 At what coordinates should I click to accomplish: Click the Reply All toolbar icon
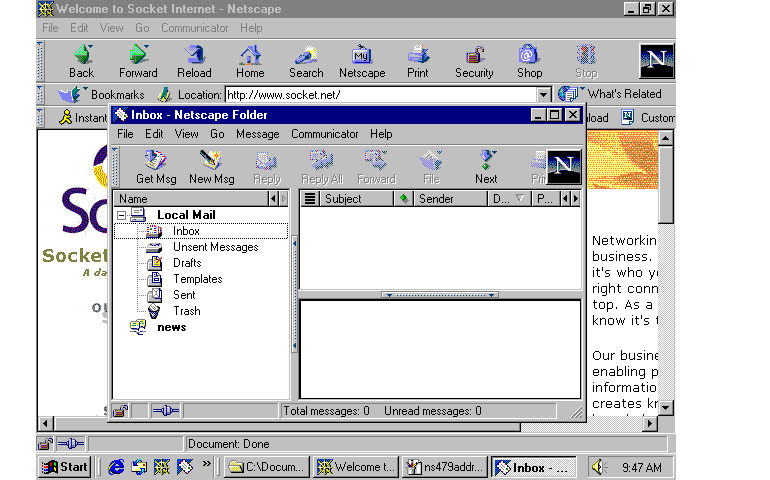tap(322, 168)
